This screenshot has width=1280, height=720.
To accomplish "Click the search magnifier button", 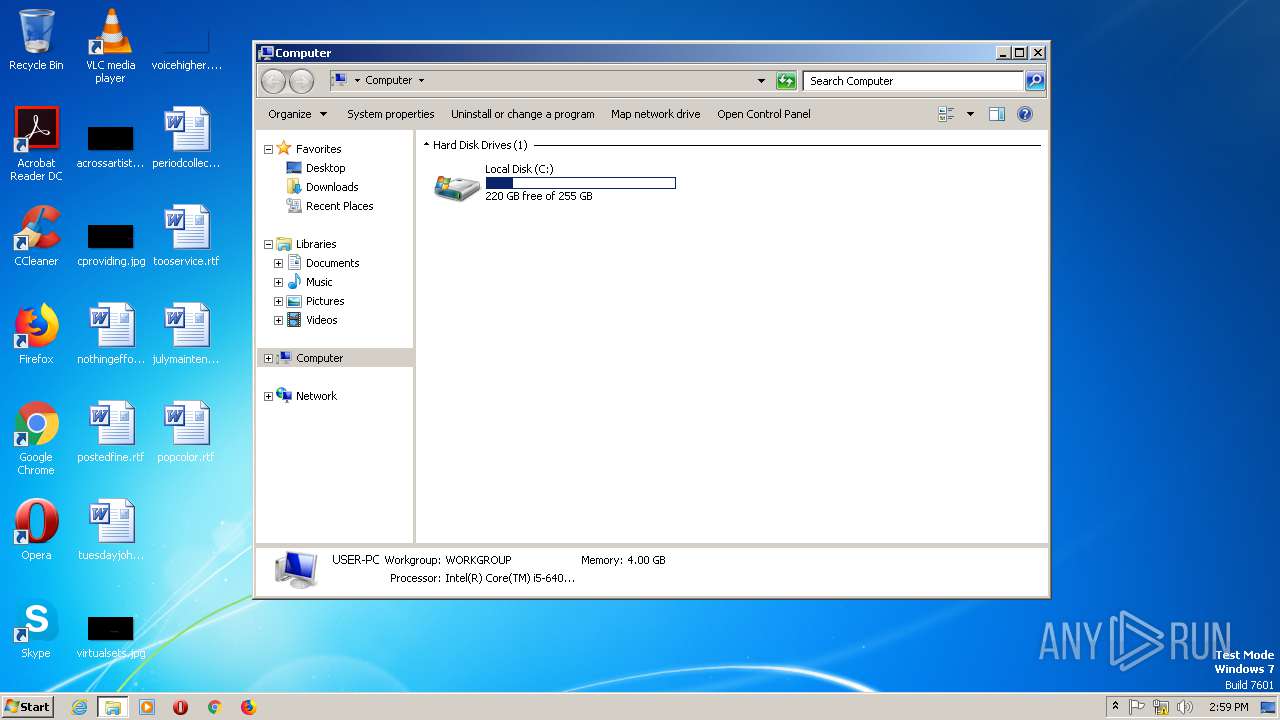I will [x=1035, y=81].
